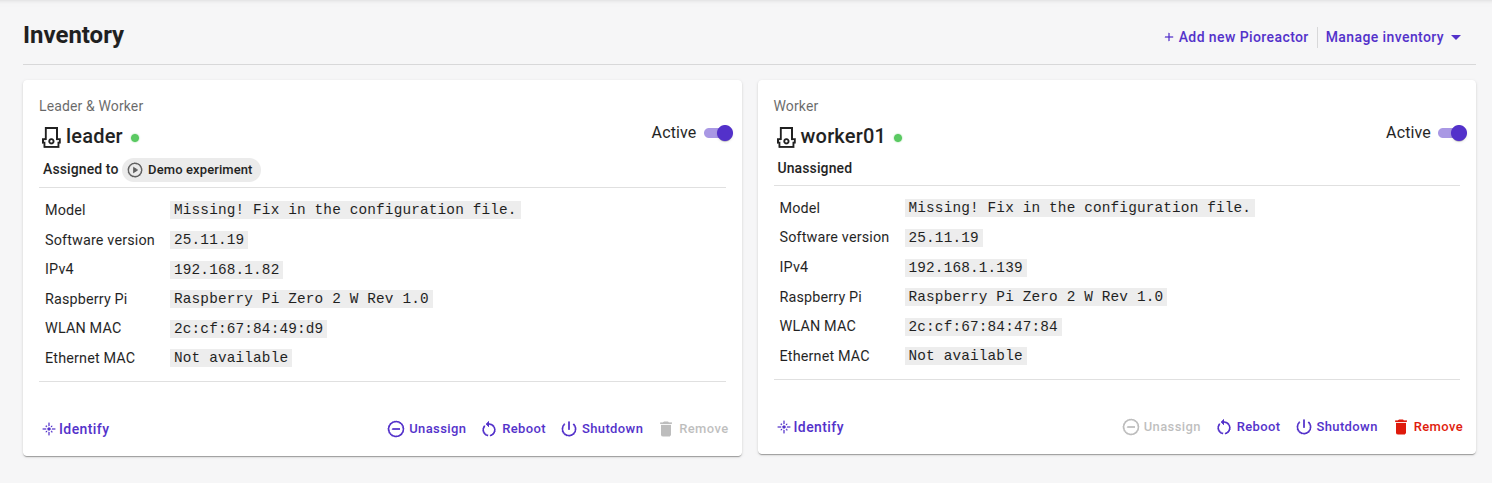The height and width of the screenshot is (483, 1492).
Task: Click the worker01 name heading
Action: pyautogui.click(x=842, y=137)
